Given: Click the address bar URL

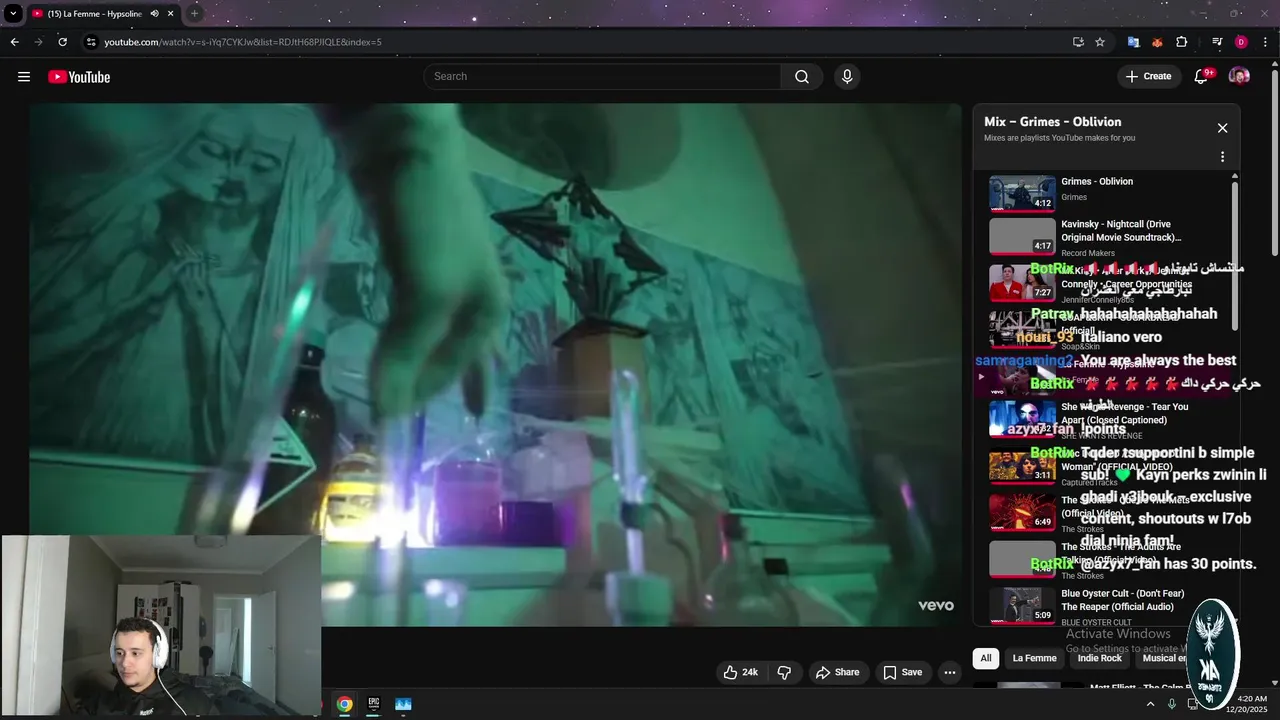Looking at the screenshot, I should 243,42.
